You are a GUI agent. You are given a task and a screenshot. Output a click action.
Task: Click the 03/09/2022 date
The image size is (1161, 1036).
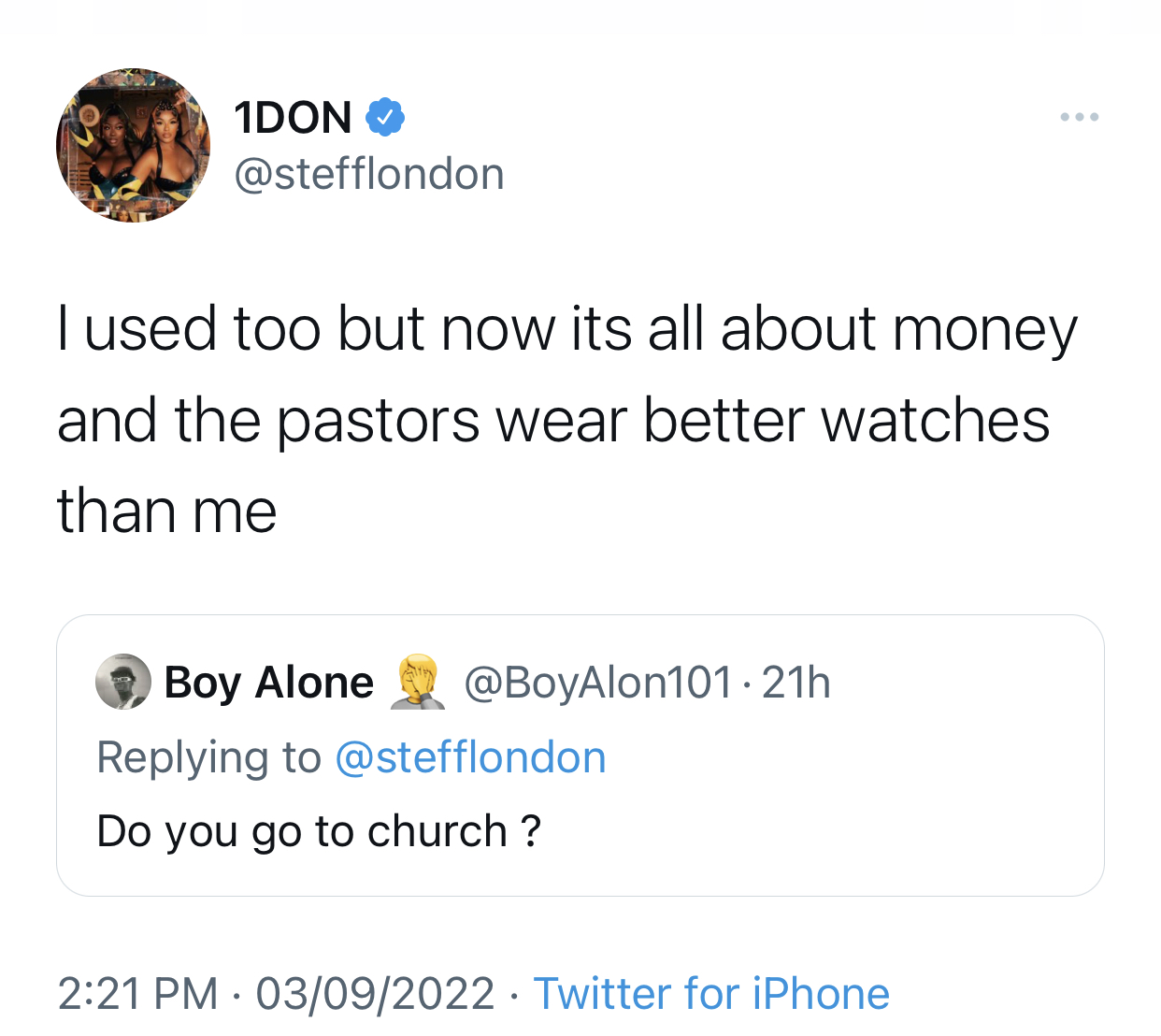[375, 993]
